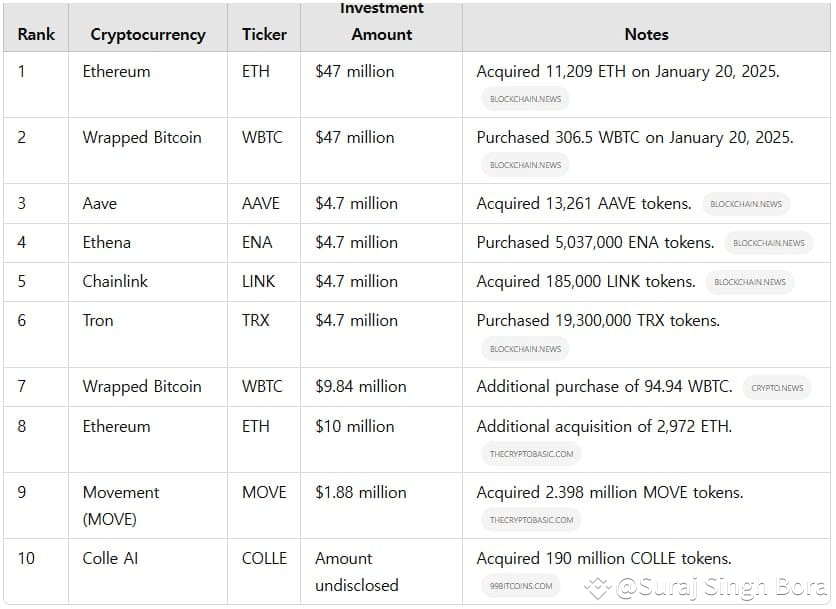Click the Cryptocurrency column header
This screenshot has width=836, height=609.
click(148, 34)
